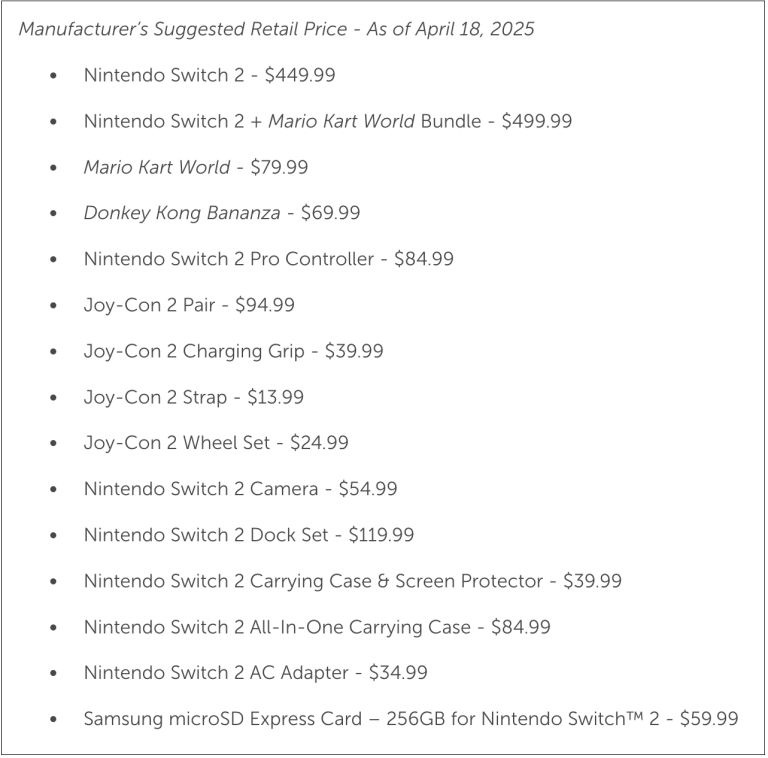Click the Samsung microSD Express Card line
Image resolution: width=768 pixels, height=758 pixels.
(x=411, y=719)
